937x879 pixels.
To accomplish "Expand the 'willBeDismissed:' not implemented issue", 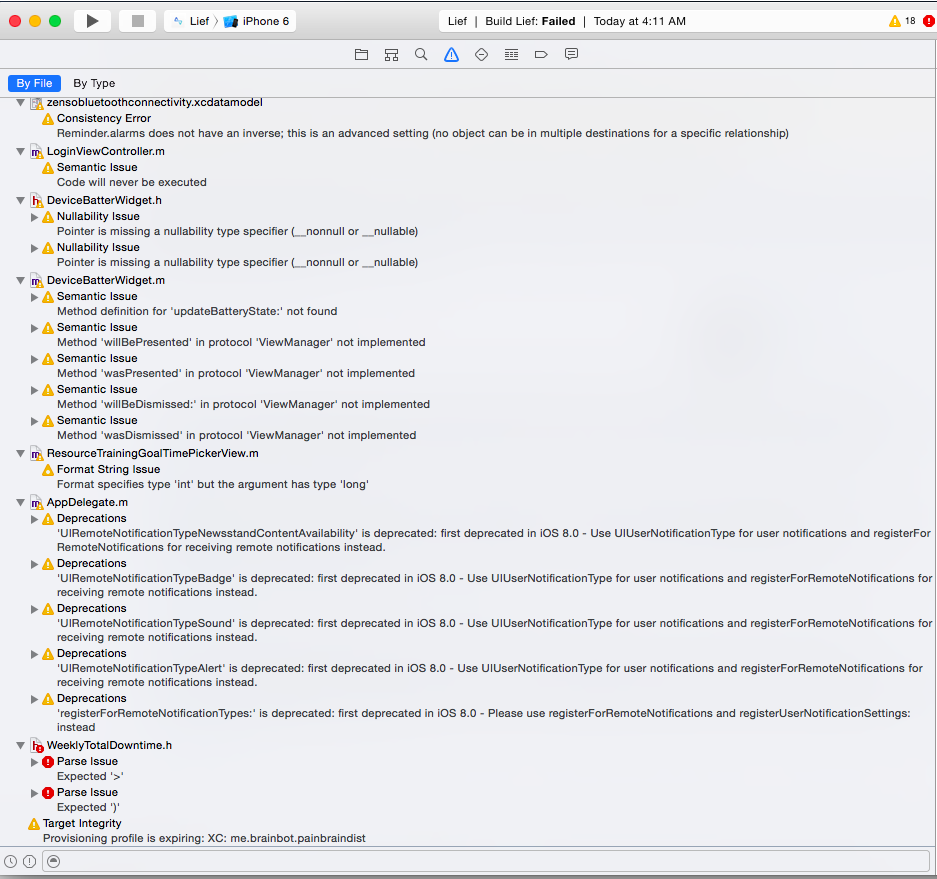I will point(35,390).
